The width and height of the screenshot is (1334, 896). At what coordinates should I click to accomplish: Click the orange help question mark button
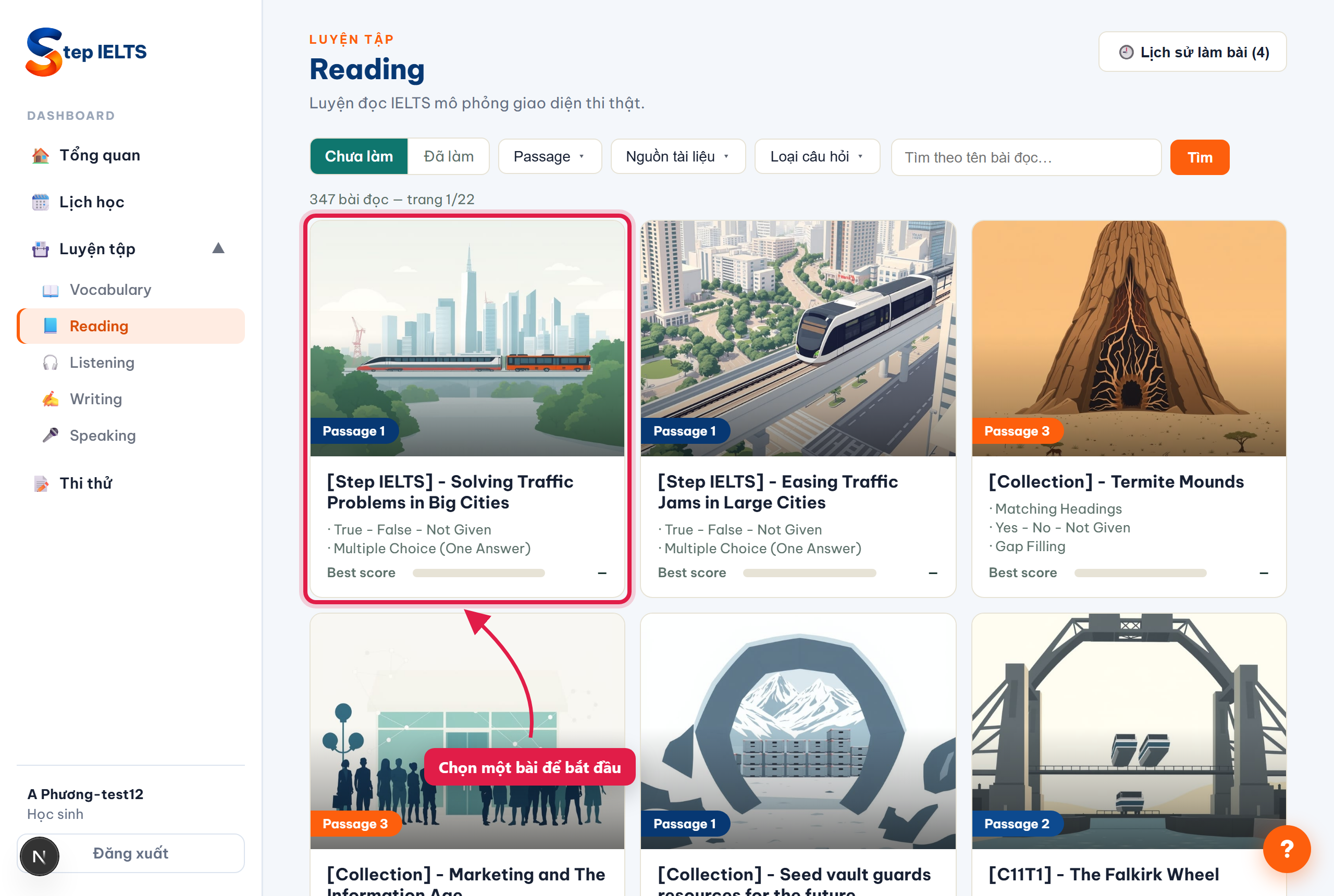pyautogui.click(x=1286, y=849)
